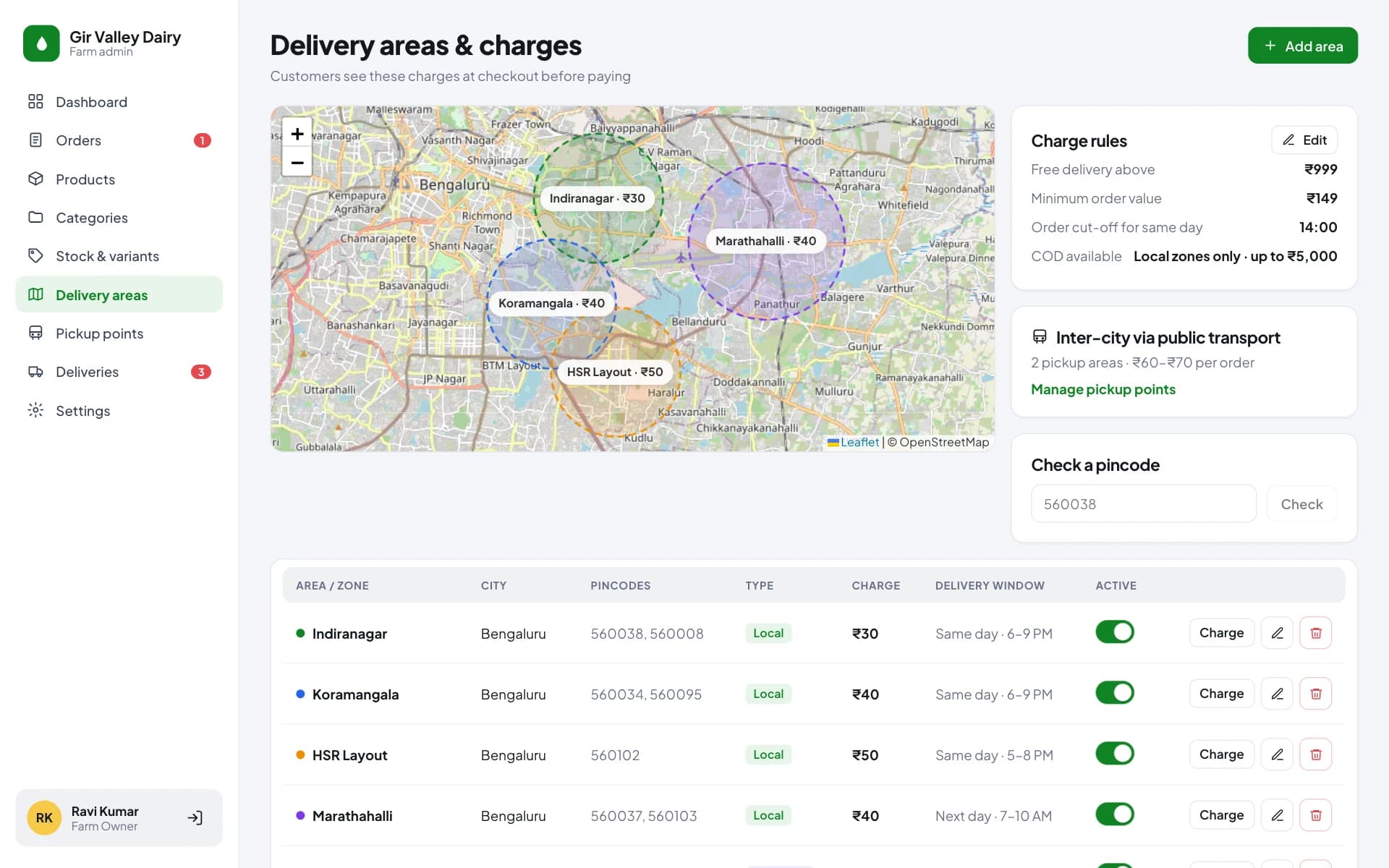
Task: Click the Orders badge showing 1
Action: pos(202,140)
